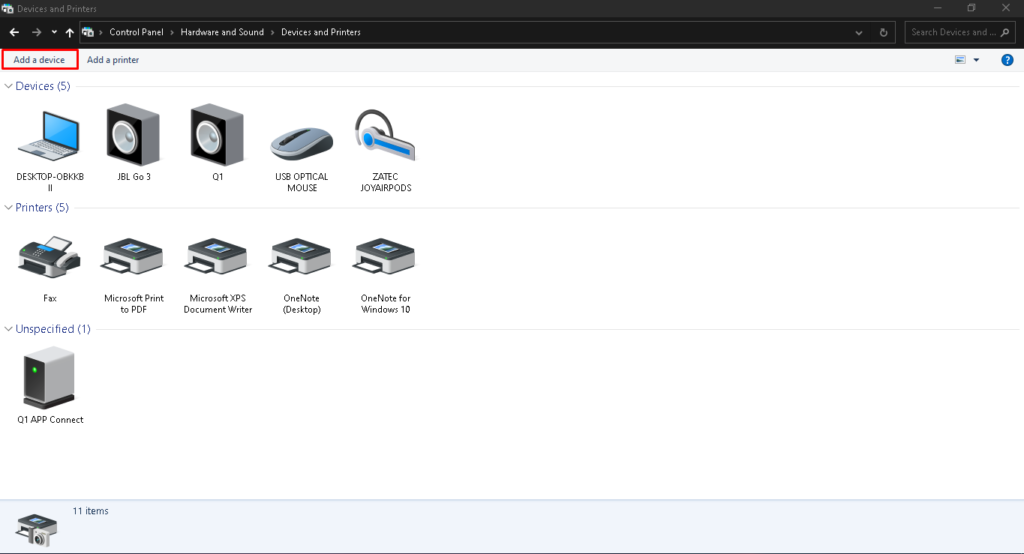Select the Q1 speaker device icon
The image size is (1024, 554).
coord(217,135)
